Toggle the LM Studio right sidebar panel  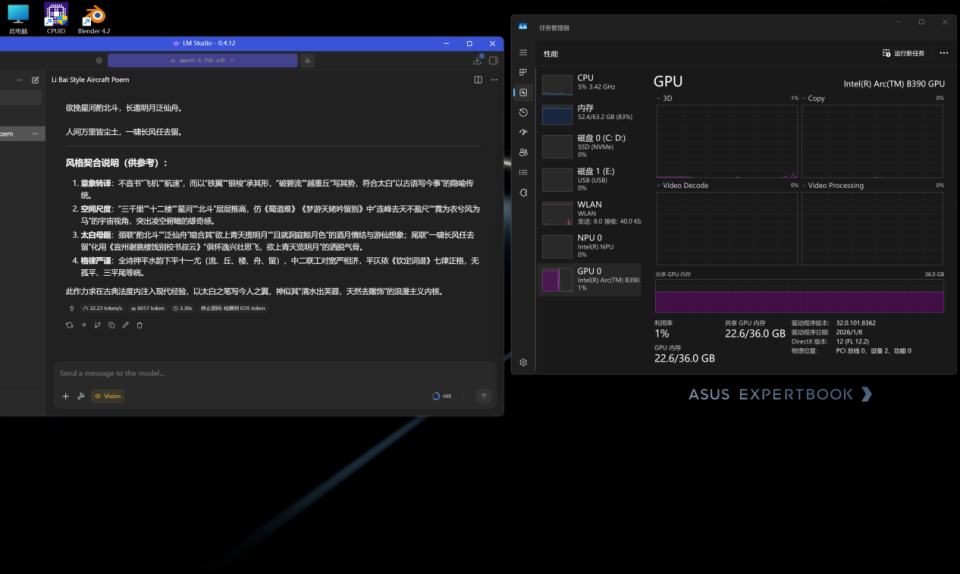[x=493, y=61]
